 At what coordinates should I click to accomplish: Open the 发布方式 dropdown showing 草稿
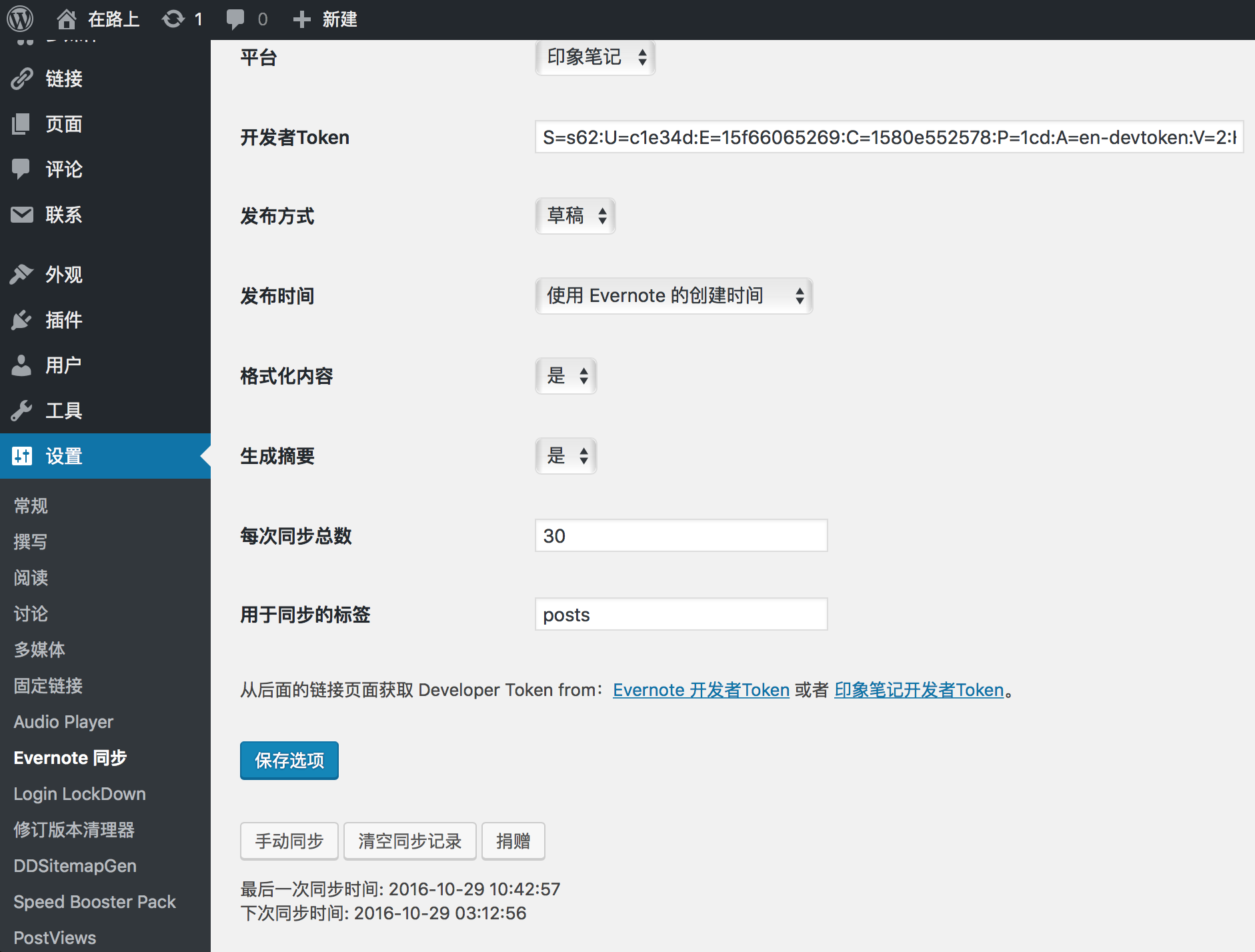click(x=575, y=216)
